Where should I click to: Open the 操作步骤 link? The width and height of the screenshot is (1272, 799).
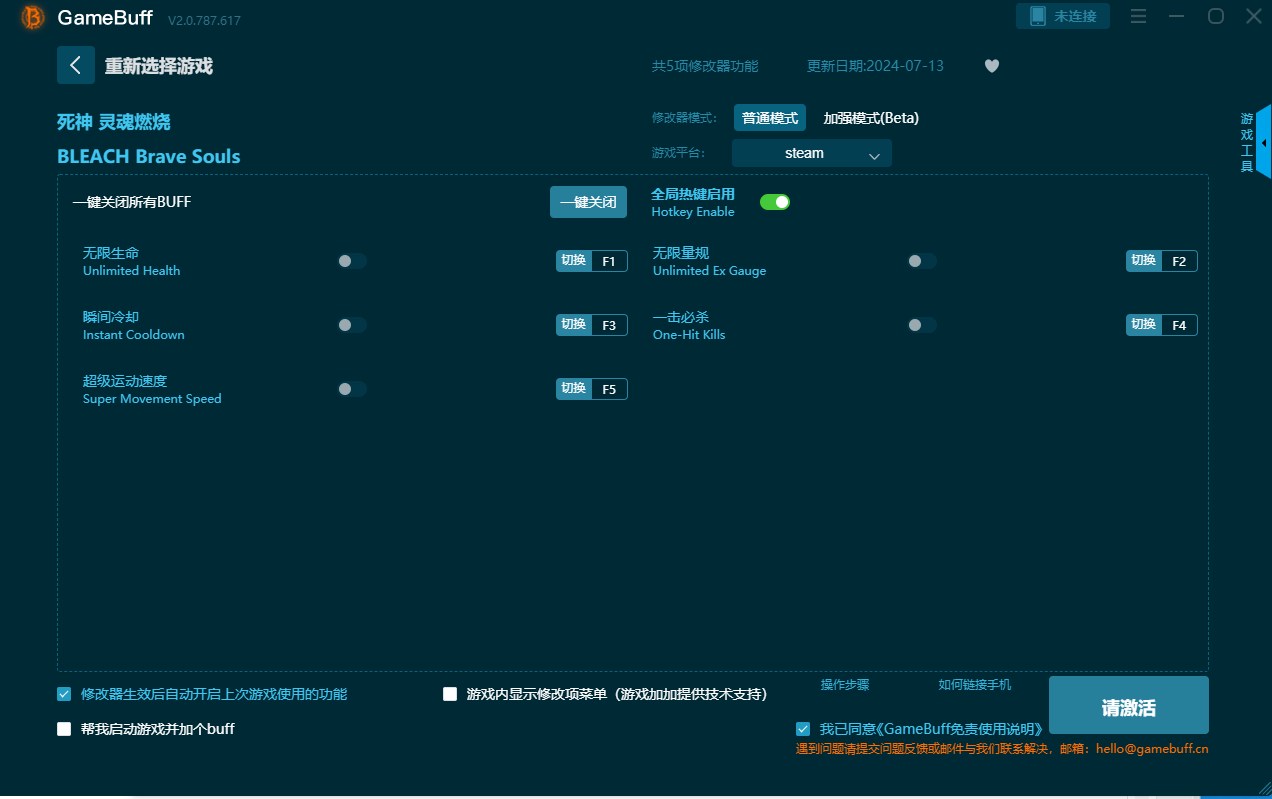pos(845,685)
